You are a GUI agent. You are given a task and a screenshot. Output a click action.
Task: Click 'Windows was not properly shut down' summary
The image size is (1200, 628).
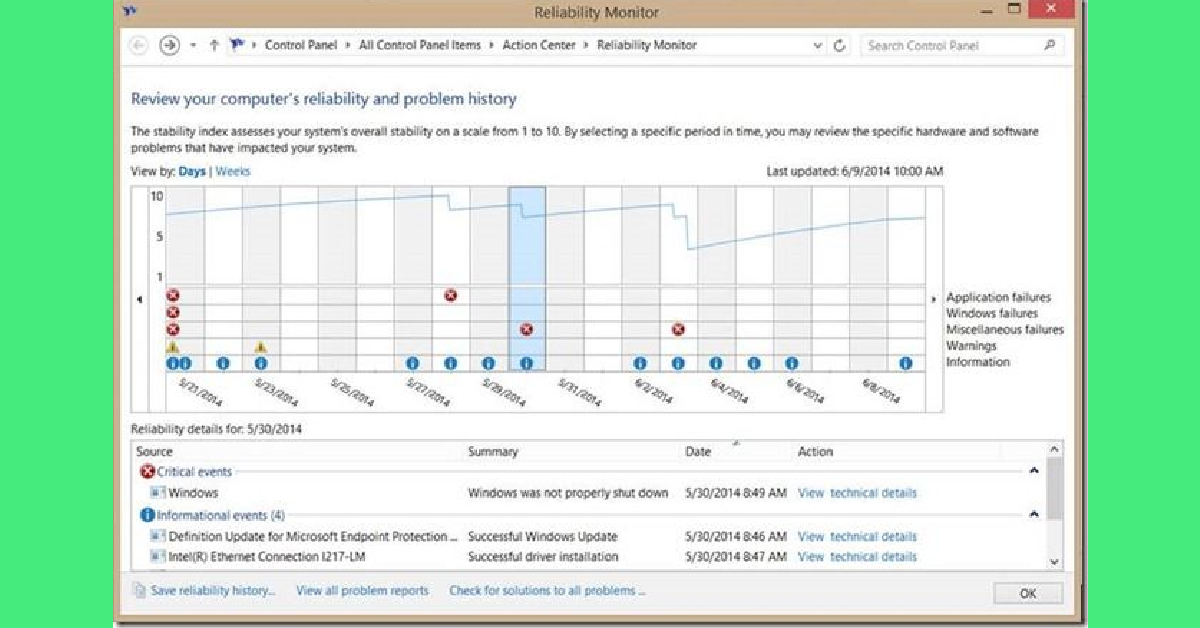[568, 493]
